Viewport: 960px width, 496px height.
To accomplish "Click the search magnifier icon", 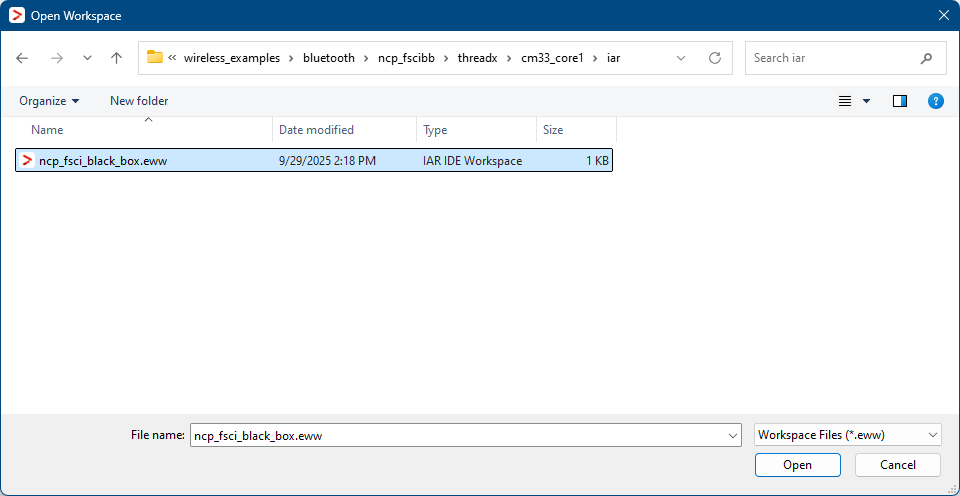I will pyautogui.click(x=926, y=58).
